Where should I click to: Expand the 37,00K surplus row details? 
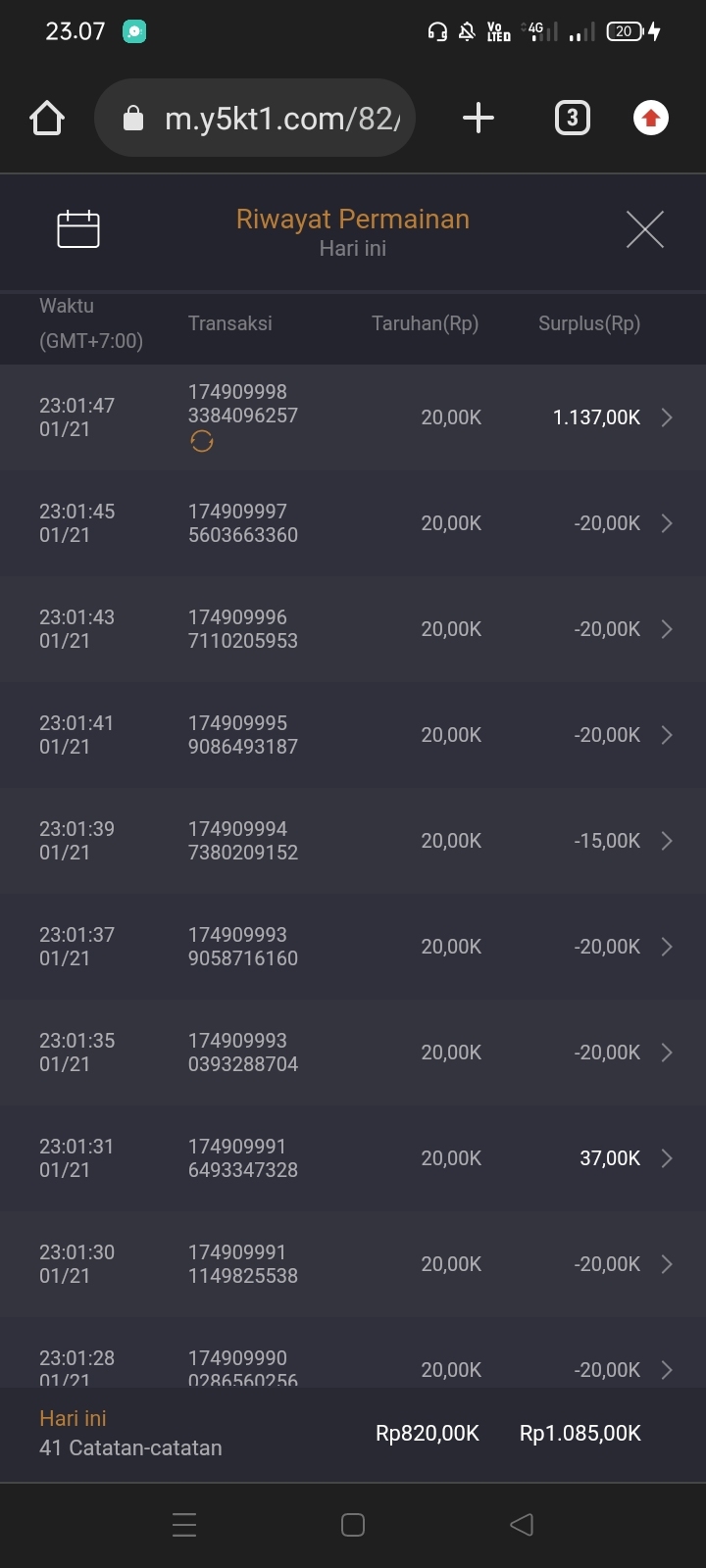(667, 1158)
